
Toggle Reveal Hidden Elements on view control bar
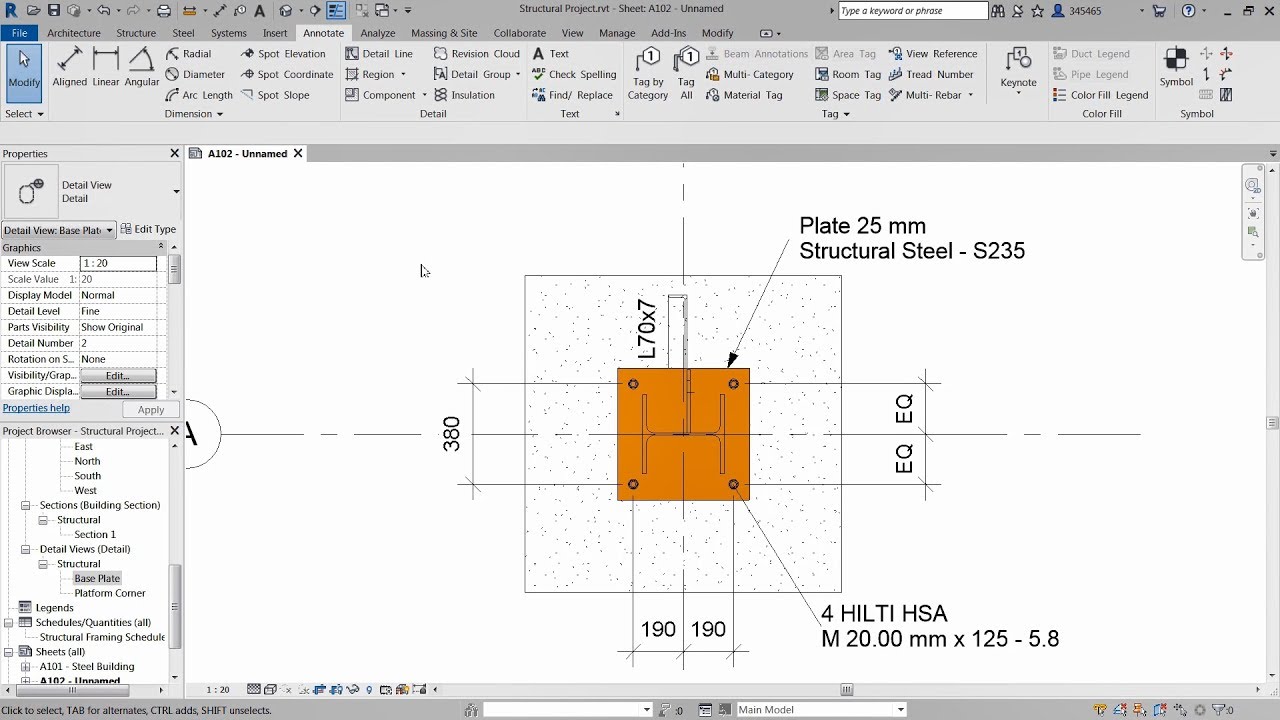(369, 689)
